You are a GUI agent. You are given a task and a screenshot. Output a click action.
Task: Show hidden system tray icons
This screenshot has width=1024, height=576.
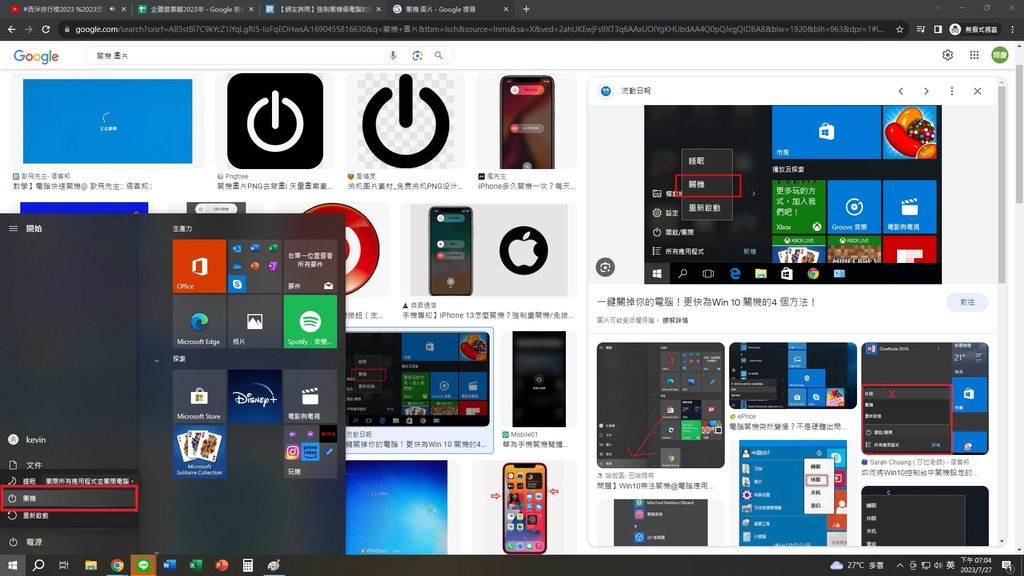[900, 566]
